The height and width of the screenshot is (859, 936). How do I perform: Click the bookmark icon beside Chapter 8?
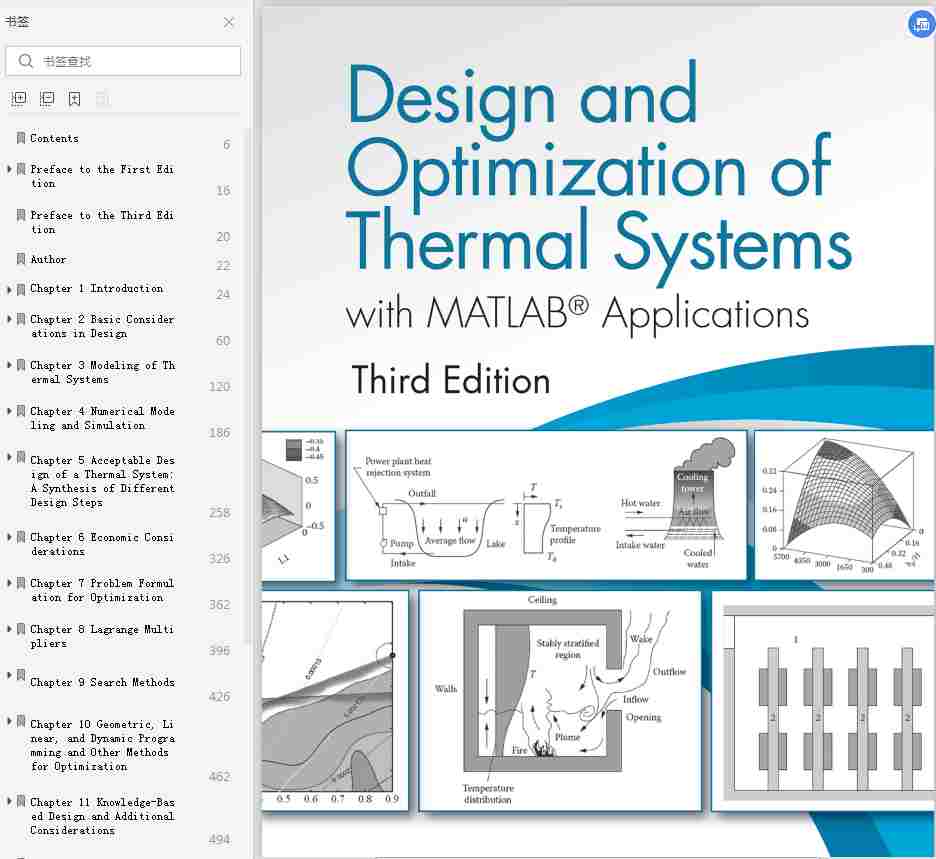point(21,629)
